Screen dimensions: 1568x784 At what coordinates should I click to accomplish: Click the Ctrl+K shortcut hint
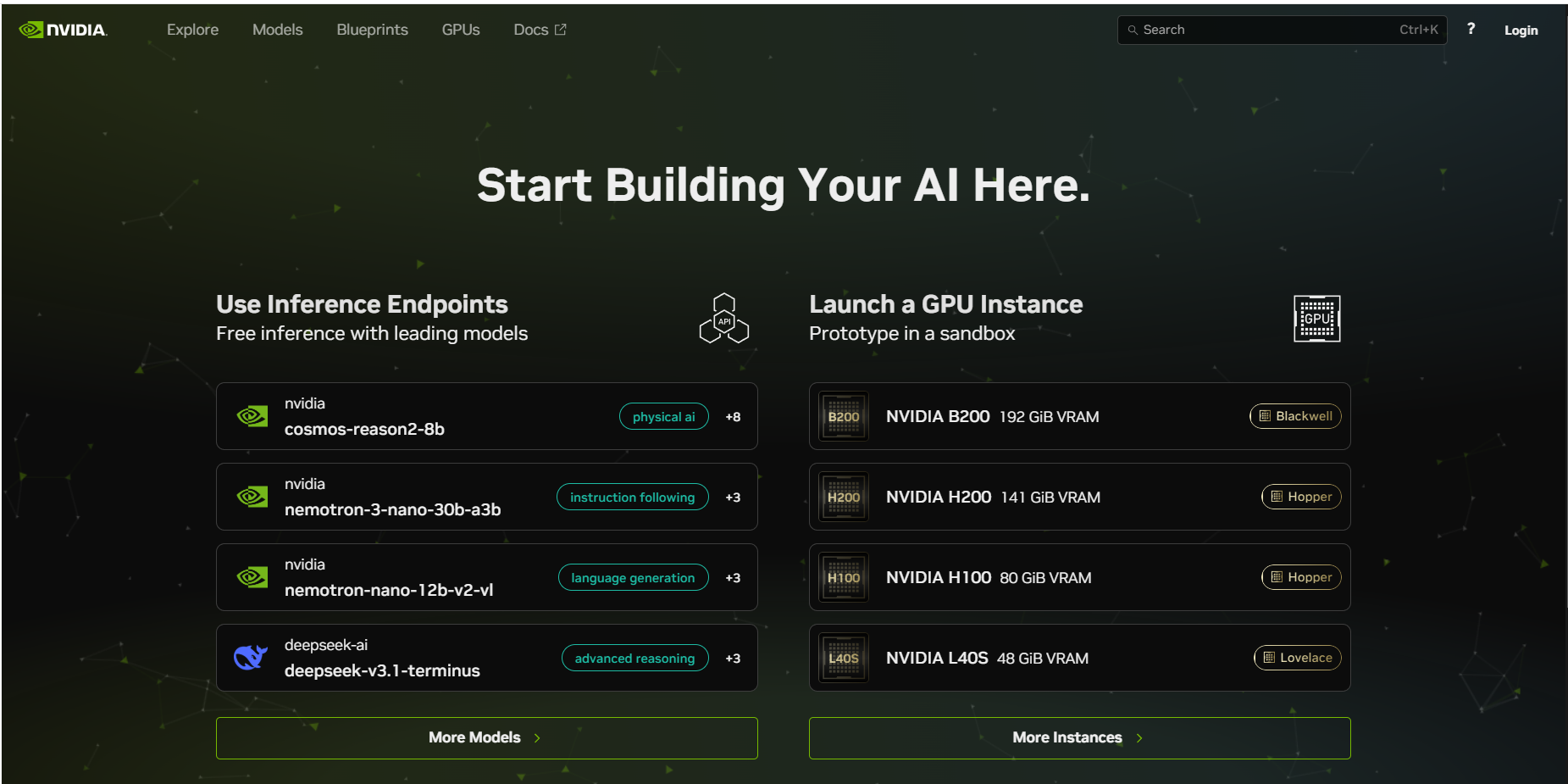tap(1419, 30)
